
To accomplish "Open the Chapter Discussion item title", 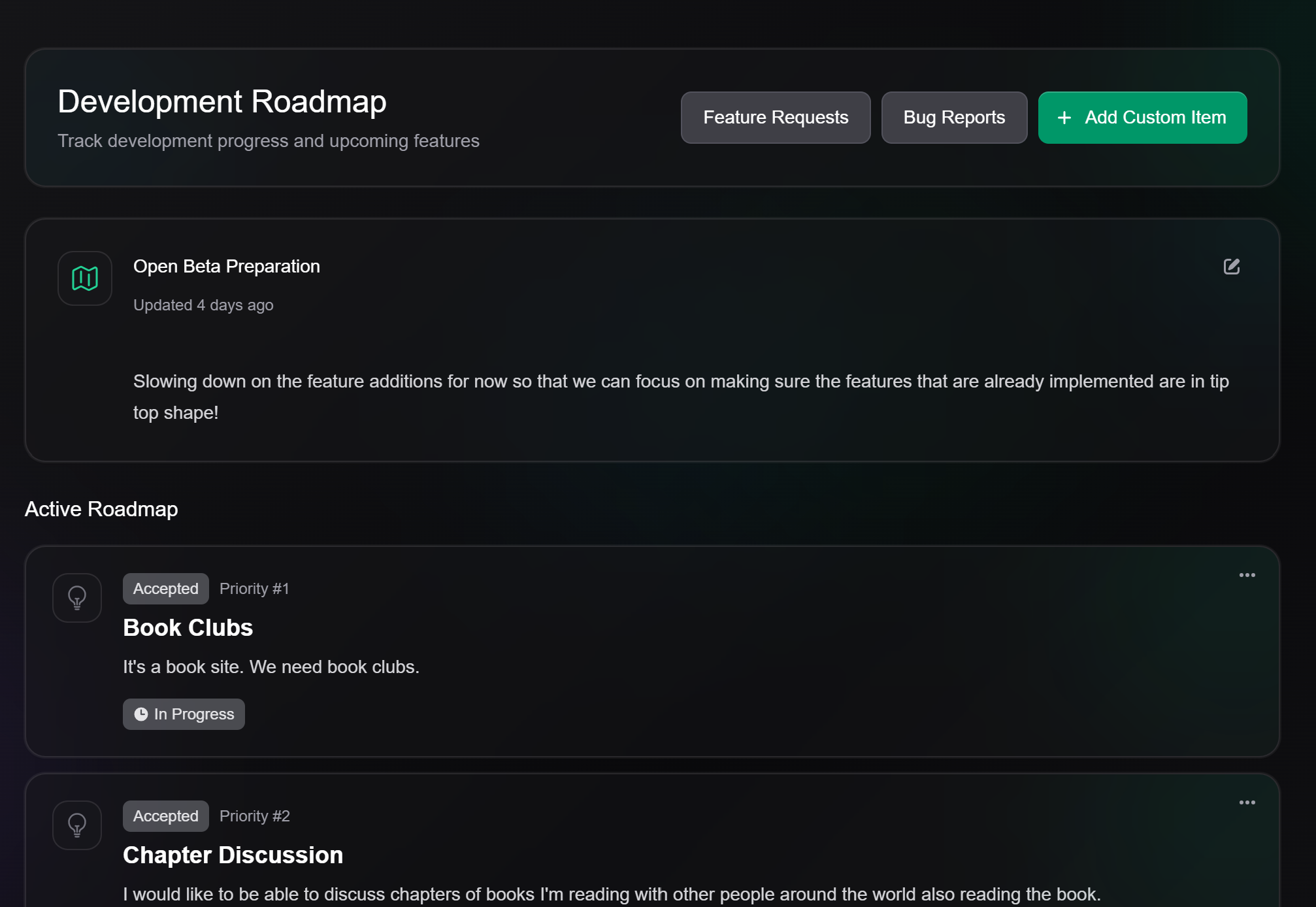I will click(x=233, y=855).
